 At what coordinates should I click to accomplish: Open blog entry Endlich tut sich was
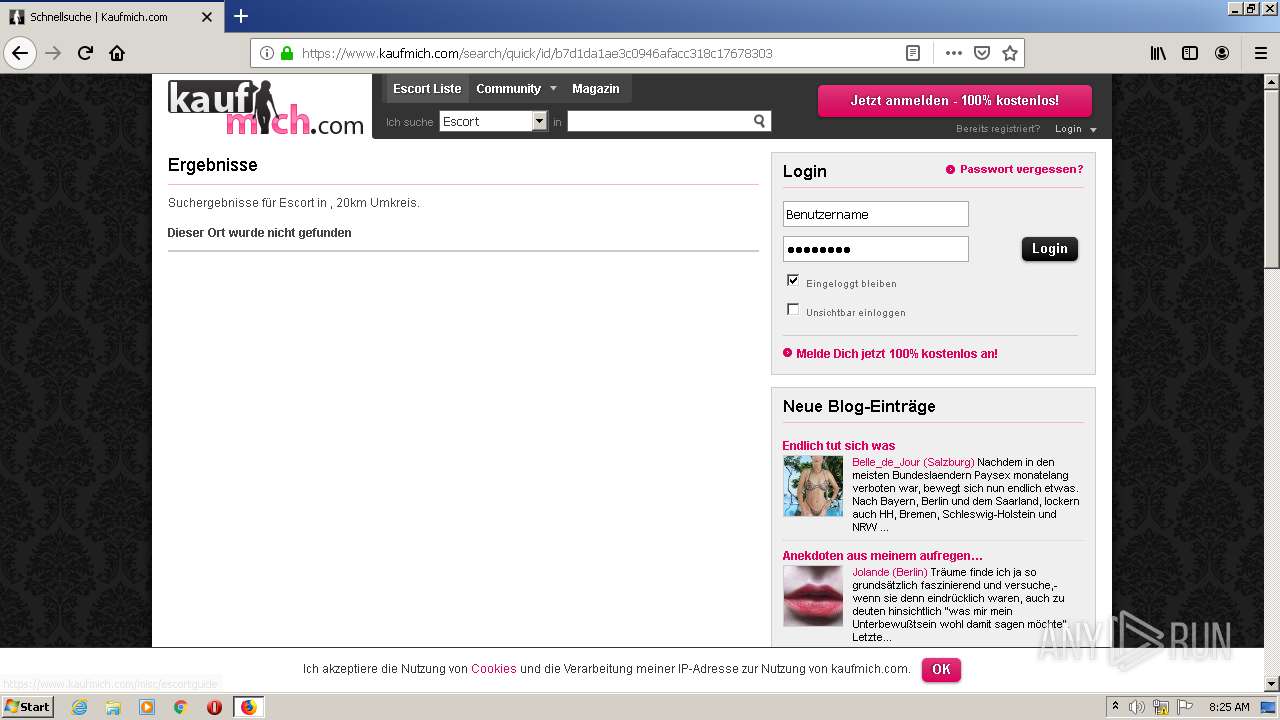(x=839, y=446)
